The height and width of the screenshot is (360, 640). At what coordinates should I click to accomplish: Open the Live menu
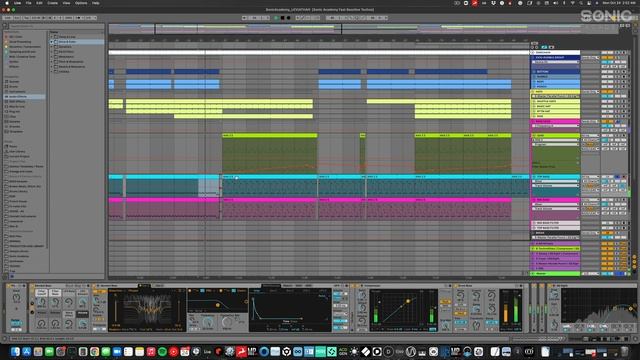coord(18,3)
